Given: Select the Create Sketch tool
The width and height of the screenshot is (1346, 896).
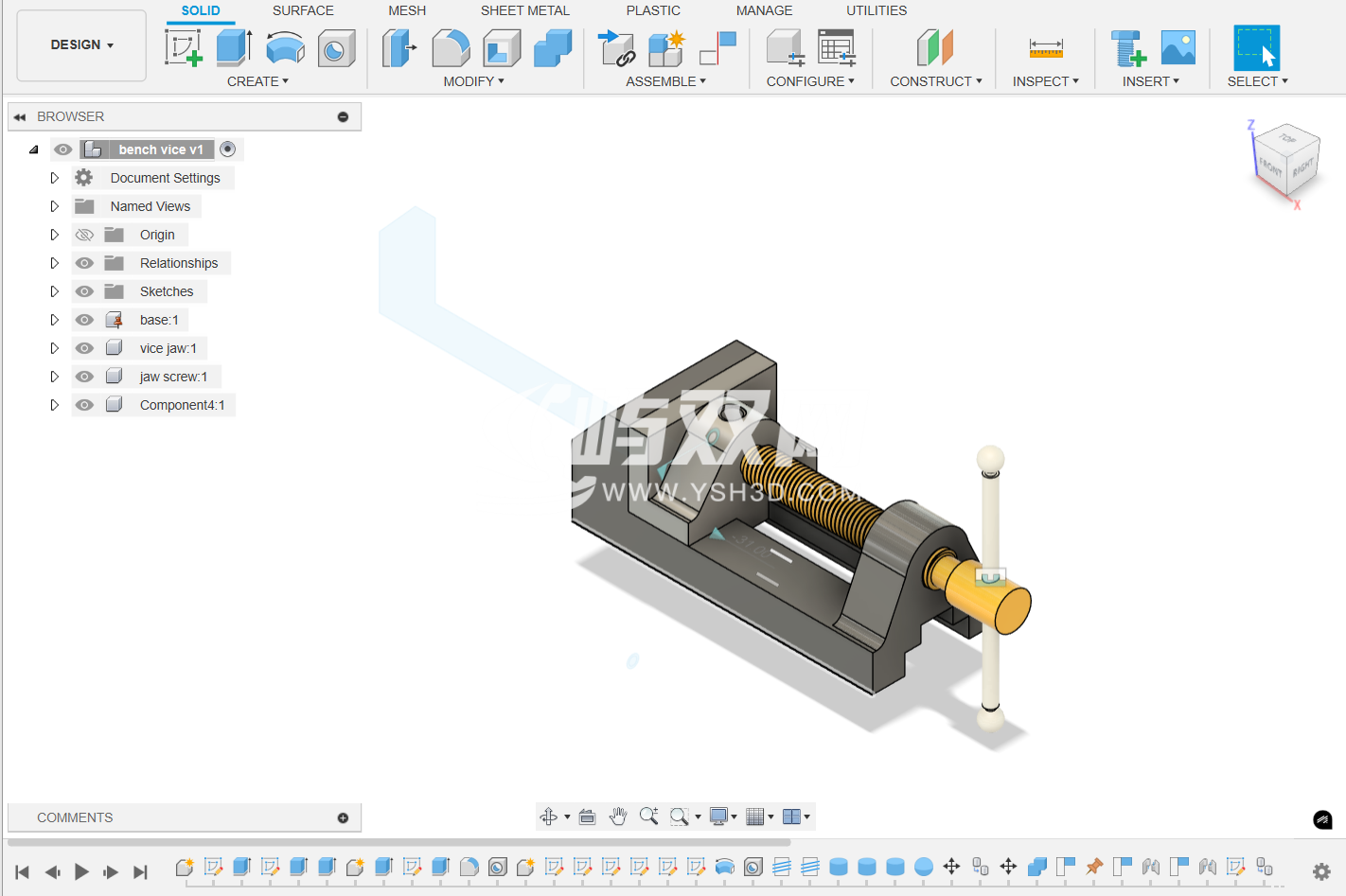Looking at the screenshot, I should (x=184, y=47).
